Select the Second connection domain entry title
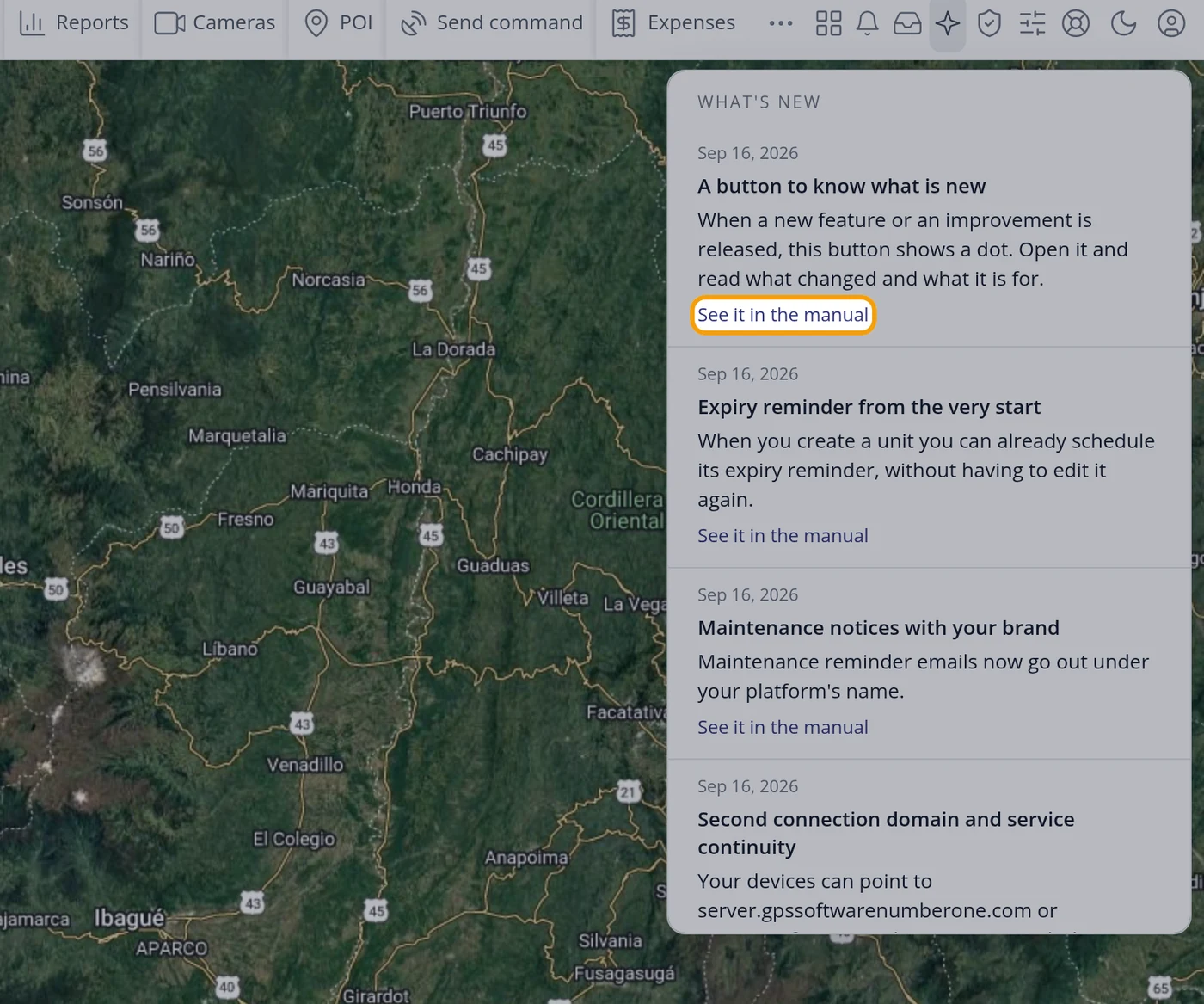 (x=886, y=833)
